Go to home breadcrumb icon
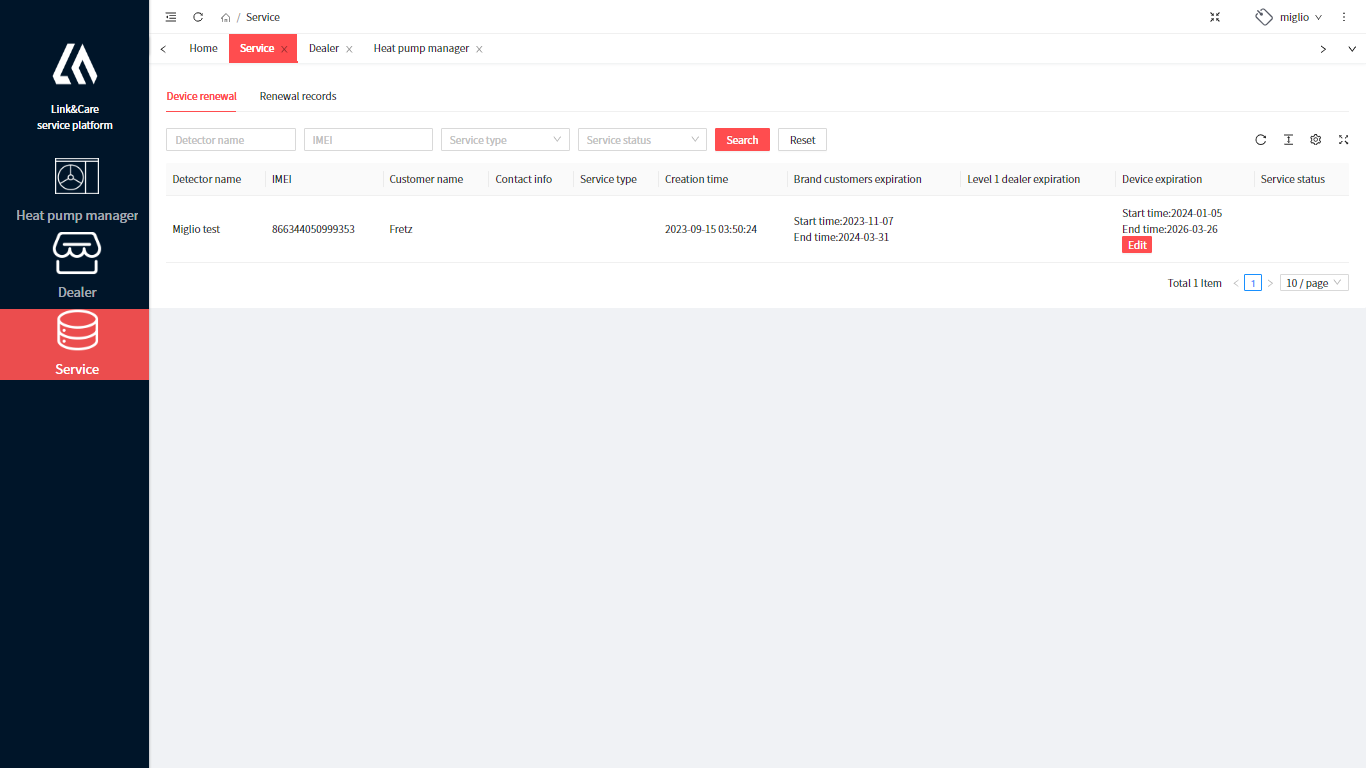 (226, 18)
